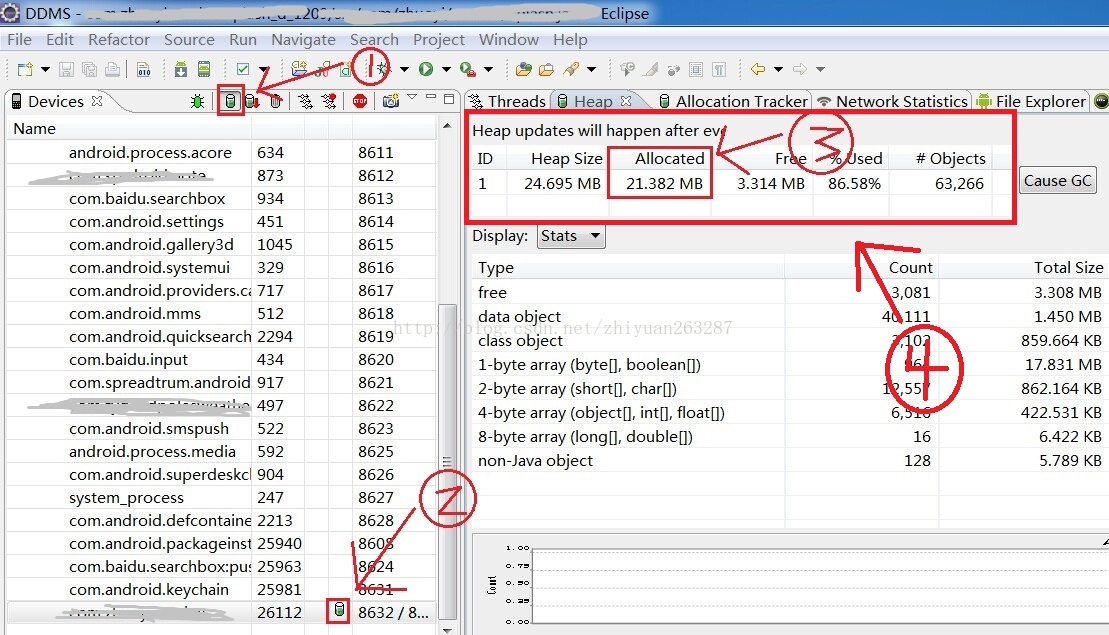This screenshot has height=635, width=1109.
Task: Expand the Forward history dropdown arrow
Action: (x=820, y=69)
